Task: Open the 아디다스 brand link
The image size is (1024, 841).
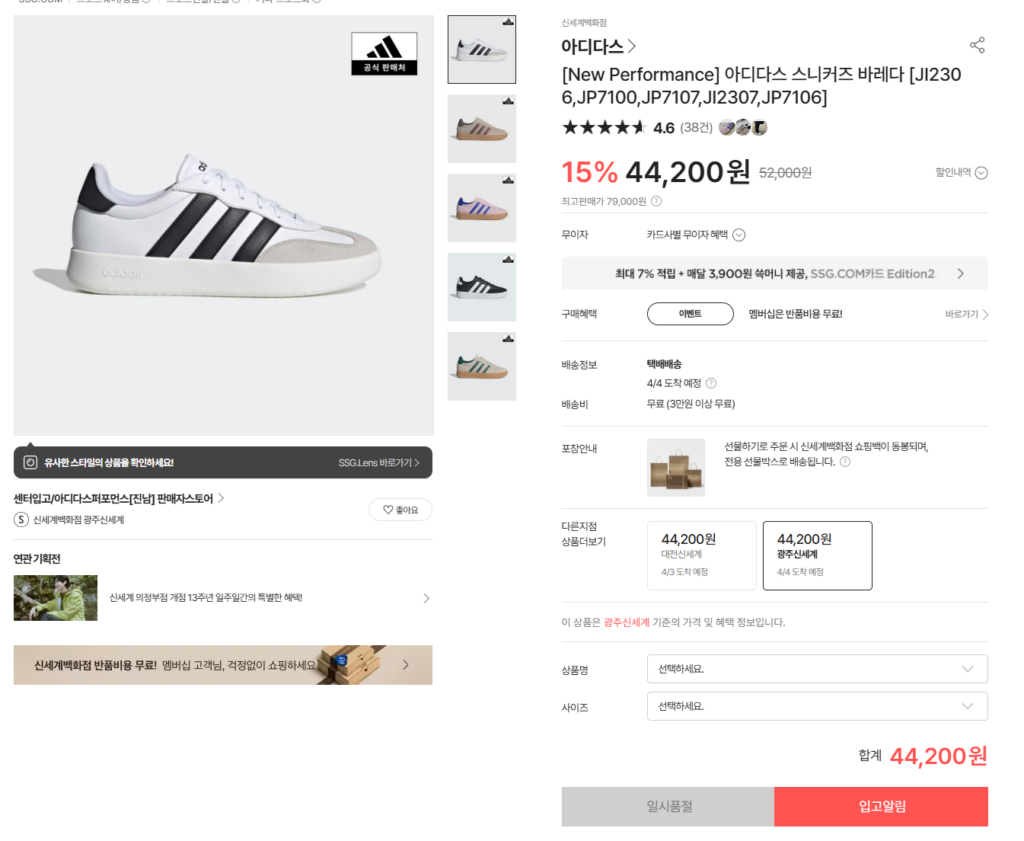Action: tap(598, 46)
